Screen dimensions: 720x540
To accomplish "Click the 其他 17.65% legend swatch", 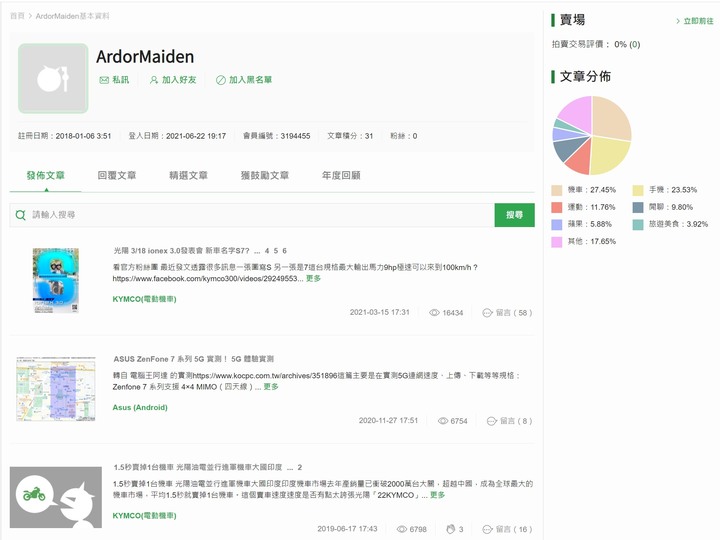I will 557,242.
